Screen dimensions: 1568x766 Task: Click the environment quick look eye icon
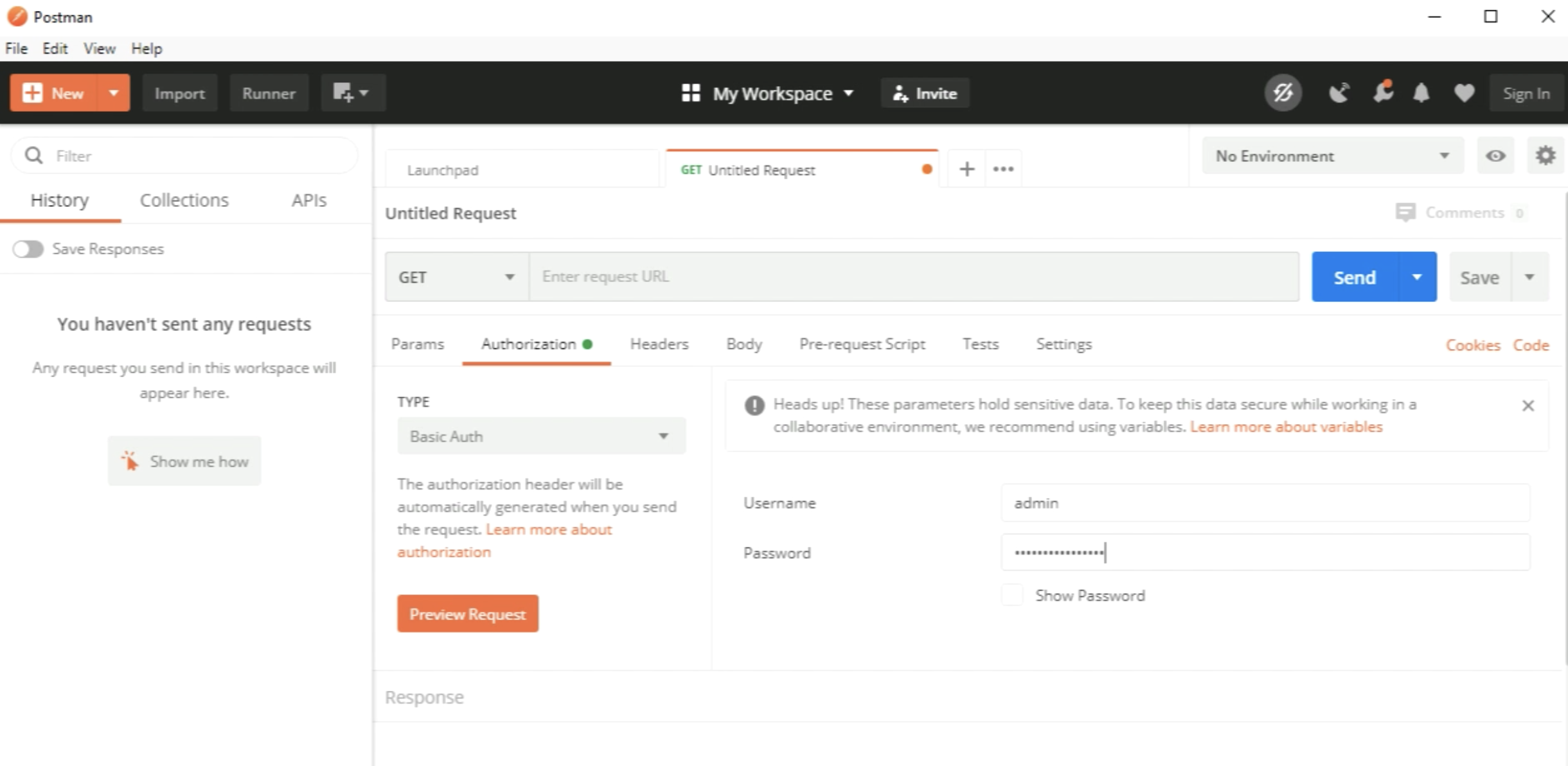(x=1495, y=156)
